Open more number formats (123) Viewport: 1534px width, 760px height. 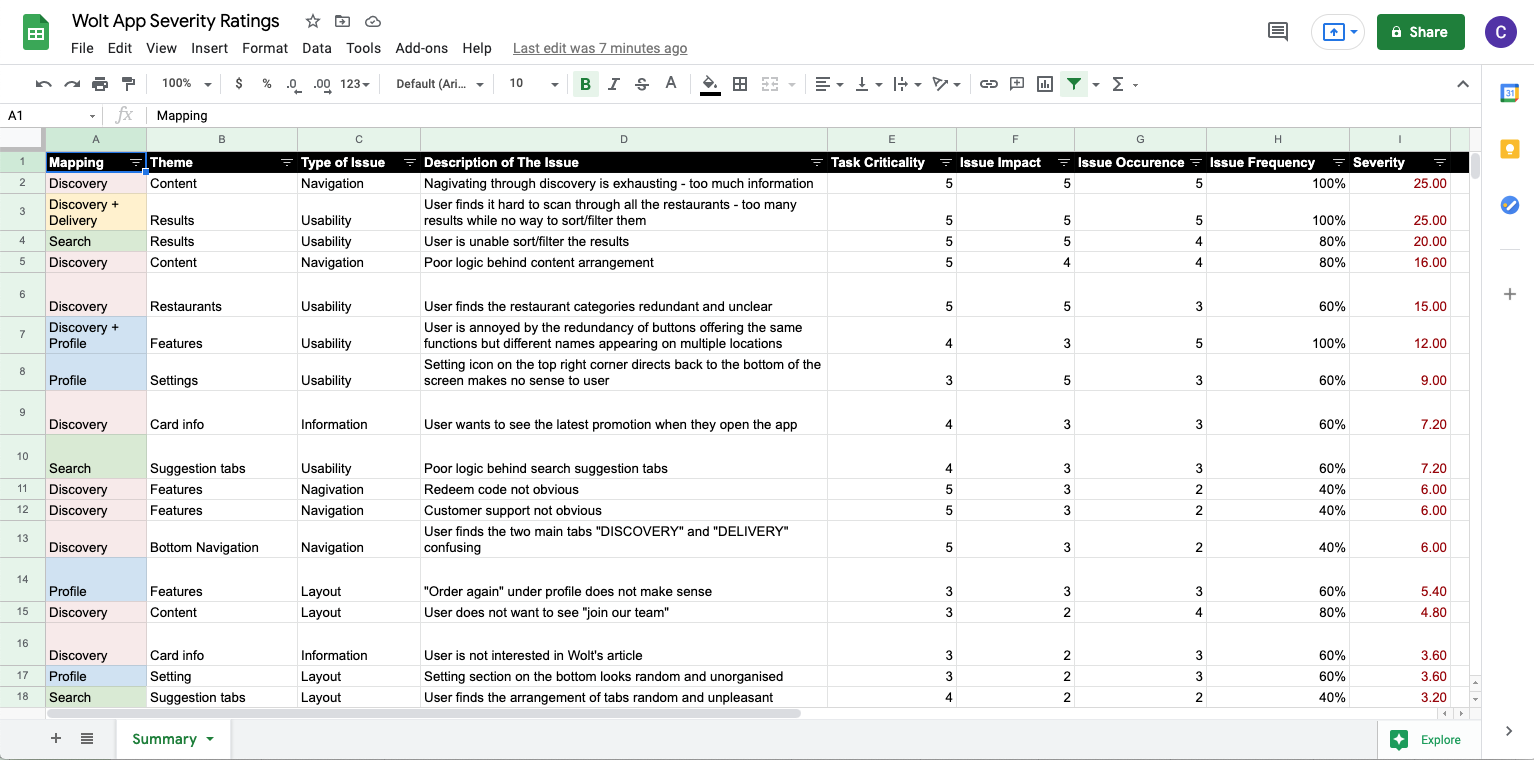click(x=355, y=84)
